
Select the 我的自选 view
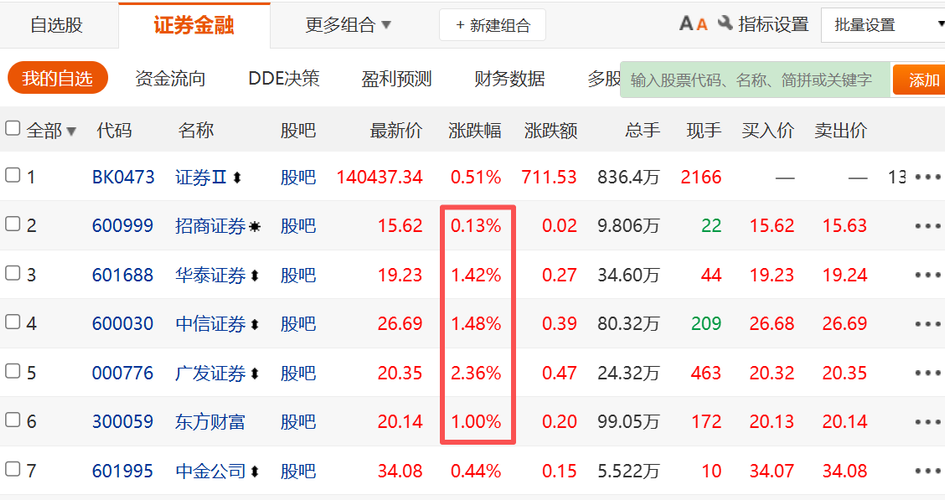click(x=57, y=78)
